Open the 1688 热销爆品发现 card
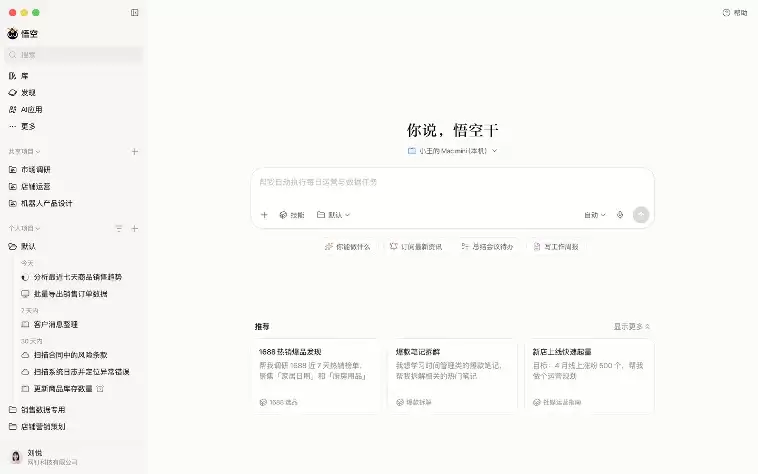Screen dimensions: 758x474 click(x=316, y=377)
